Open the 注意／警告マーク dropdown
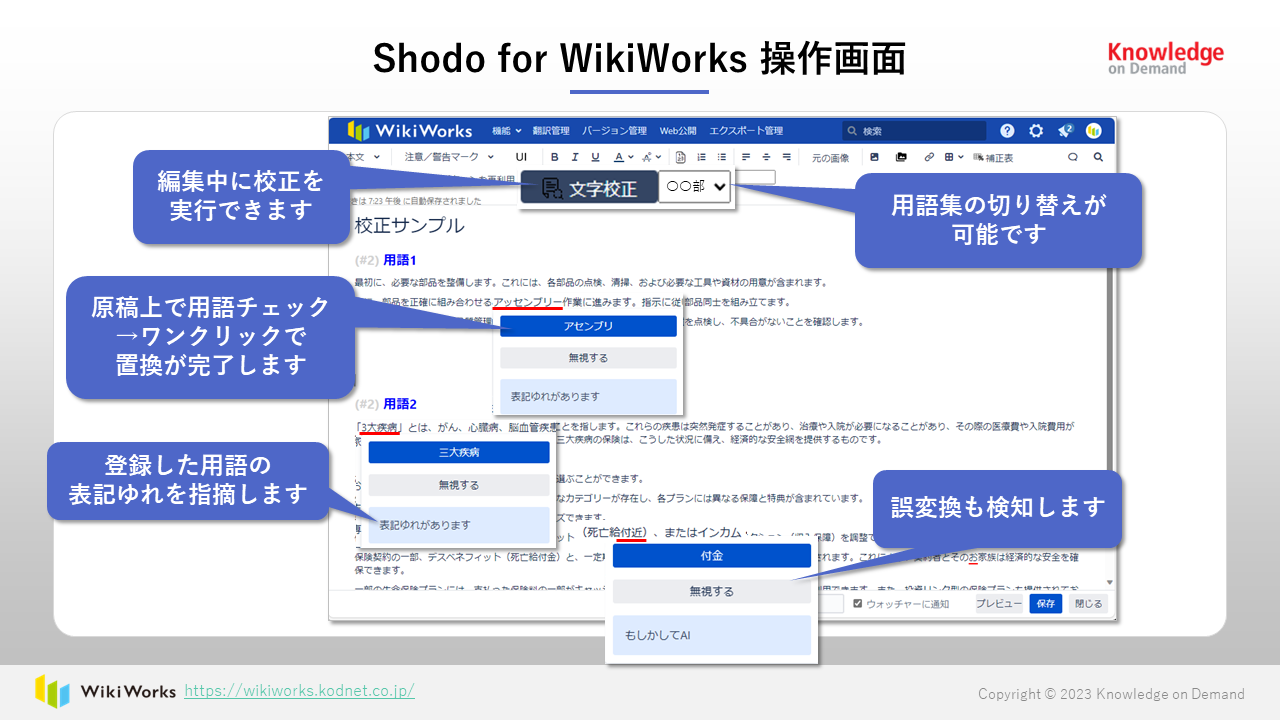The height and width of the screenshot is (720, 1280). point(449,157)
